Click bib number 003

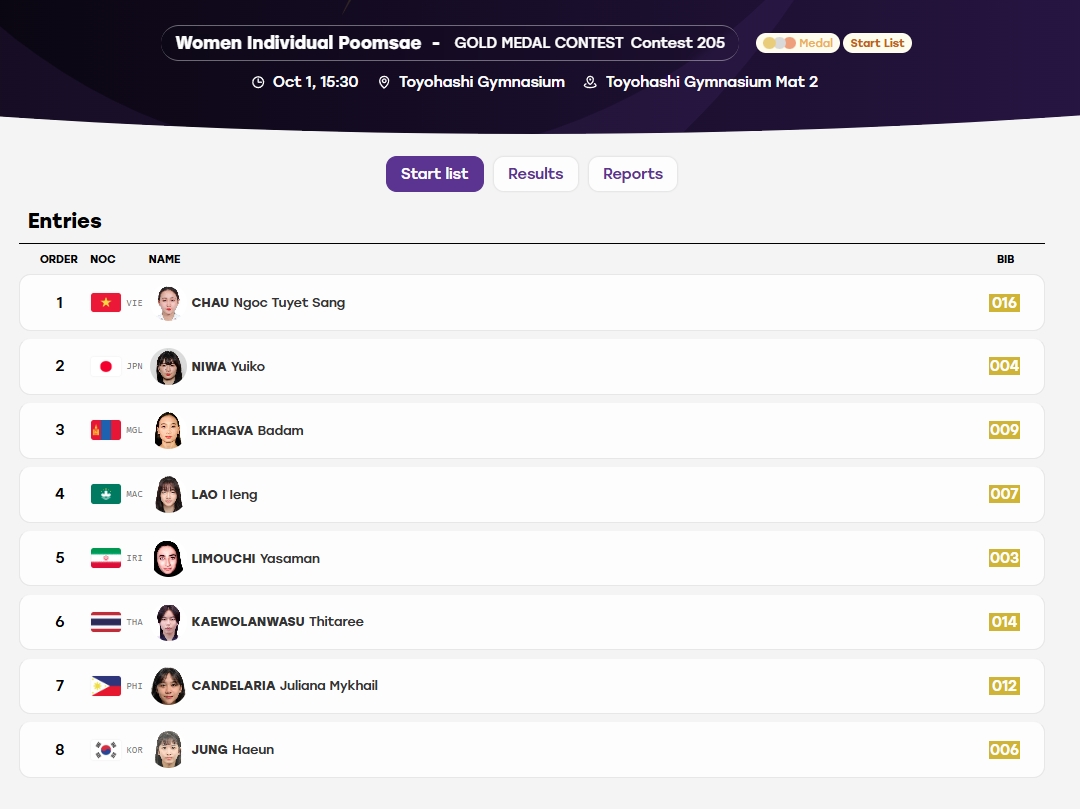pos(1004,558)
